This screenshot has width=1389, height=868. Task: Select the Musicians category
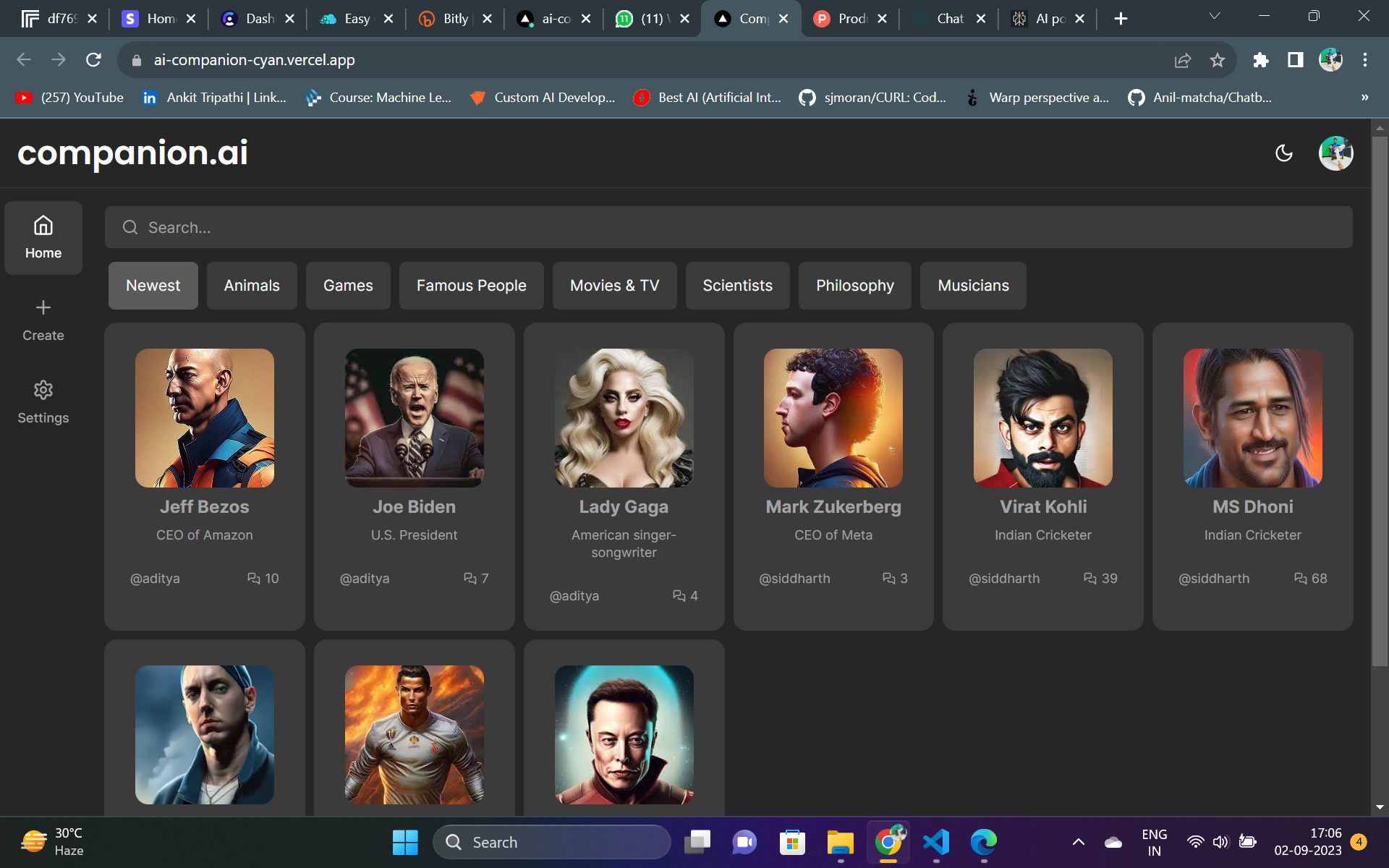point(972,286)
